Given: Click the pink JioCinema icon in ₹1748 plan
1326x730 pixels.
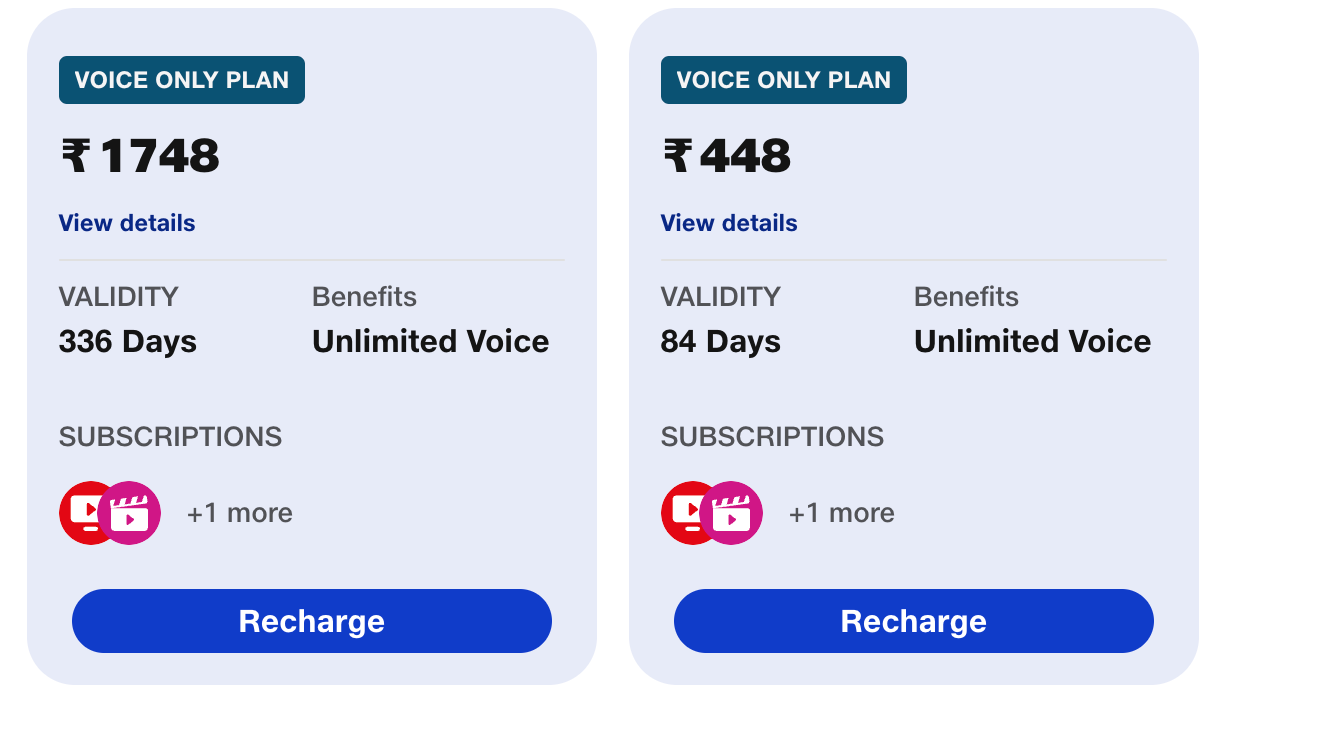Looking at the screenshot, I should coord(132,514).
